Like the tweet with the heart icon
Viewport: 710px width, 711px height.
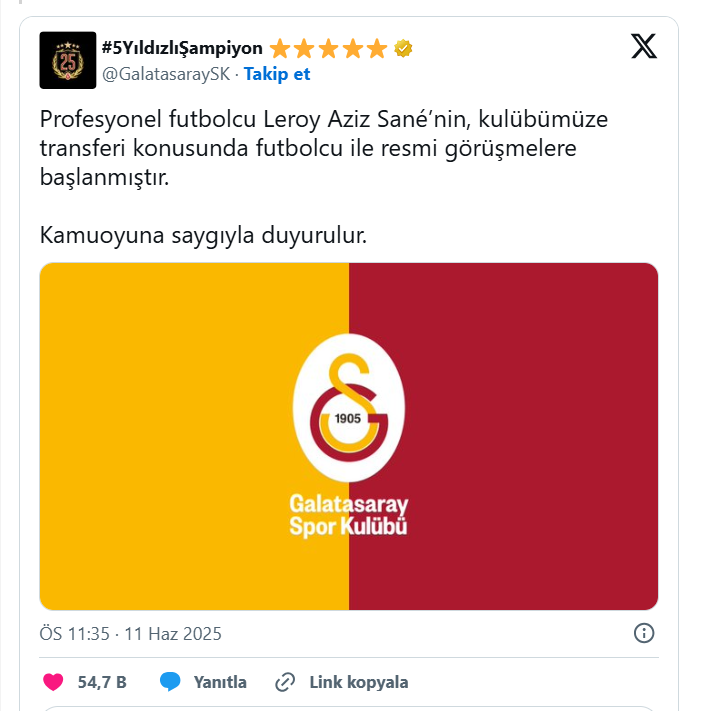(53, 682)
